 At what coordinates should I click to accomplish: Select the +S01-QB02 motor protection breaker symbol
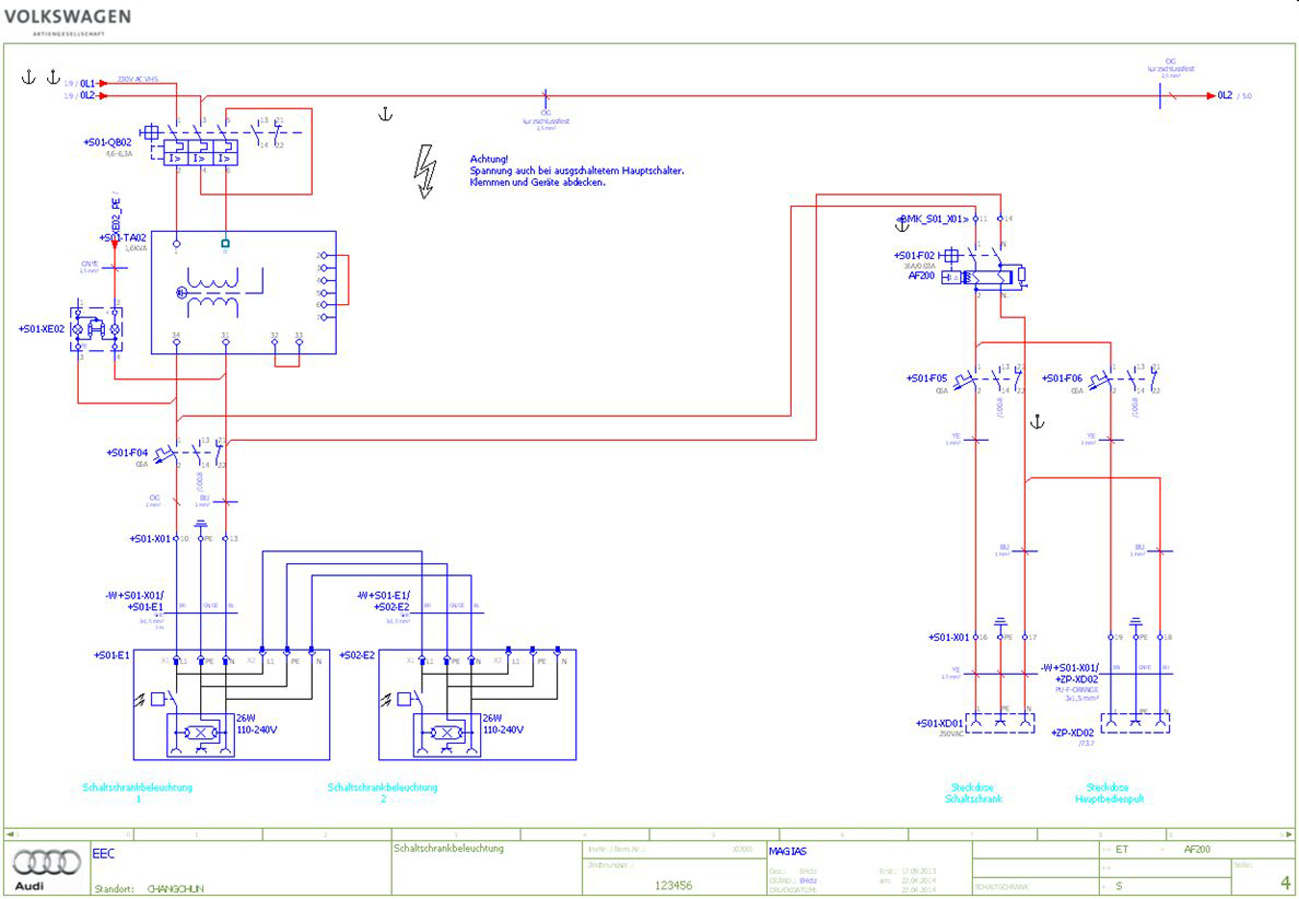point(200,157)
